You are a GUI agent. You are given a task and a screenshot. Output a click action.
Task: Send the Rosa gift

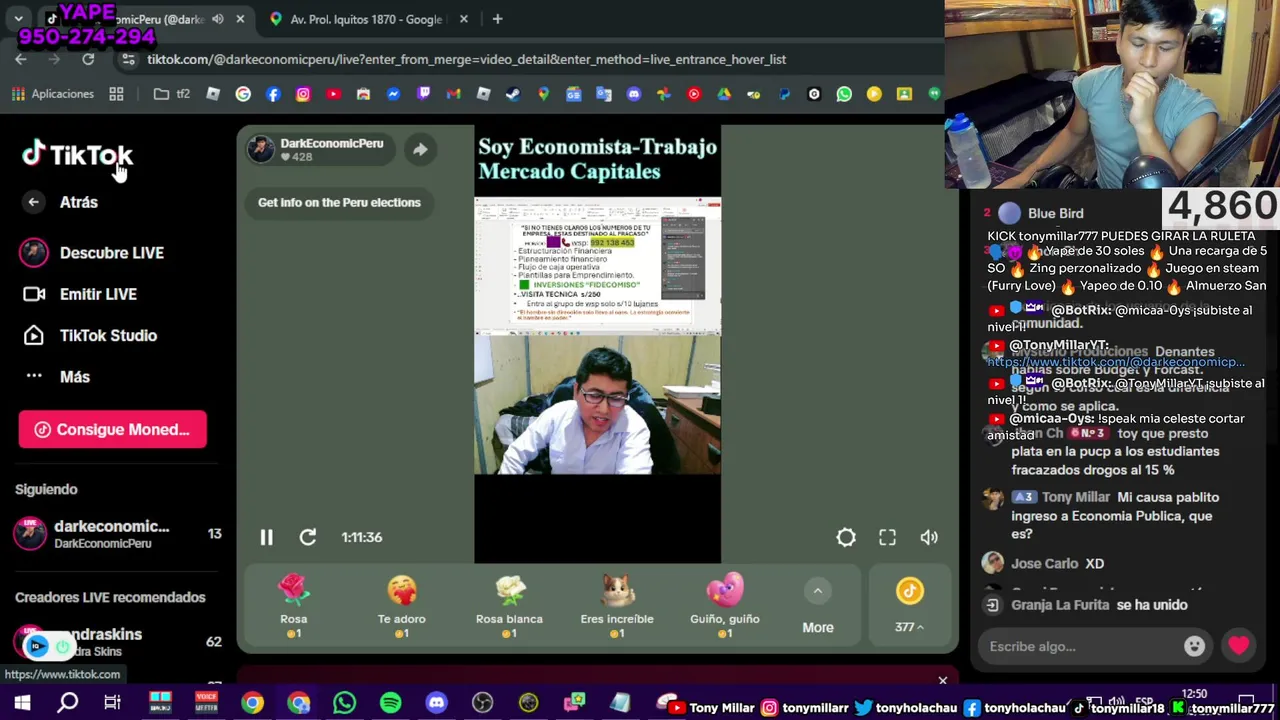click(x=294, y=607)
